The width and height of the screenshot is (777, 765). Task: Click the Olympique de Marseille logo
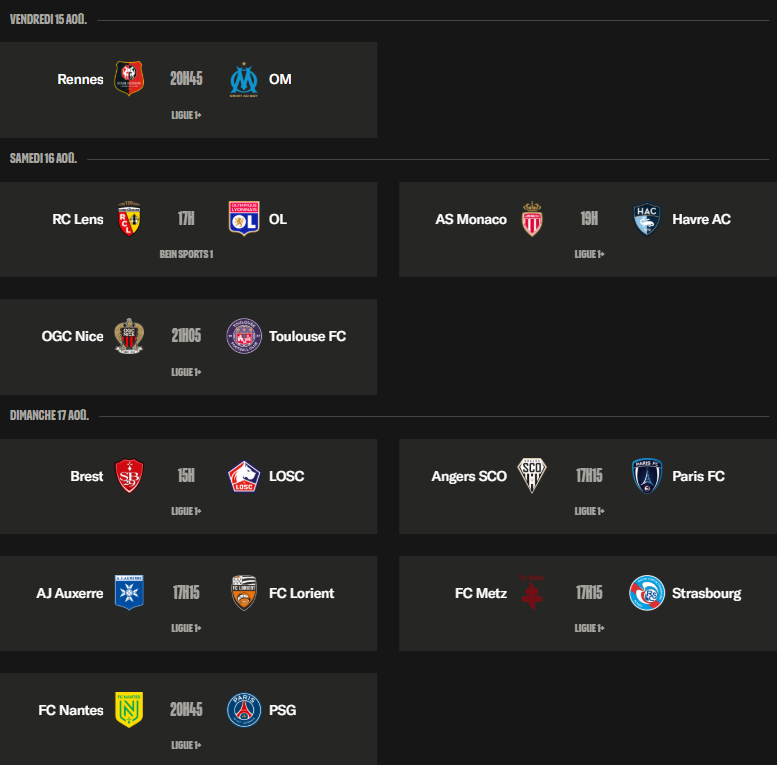tap(244, 79)
